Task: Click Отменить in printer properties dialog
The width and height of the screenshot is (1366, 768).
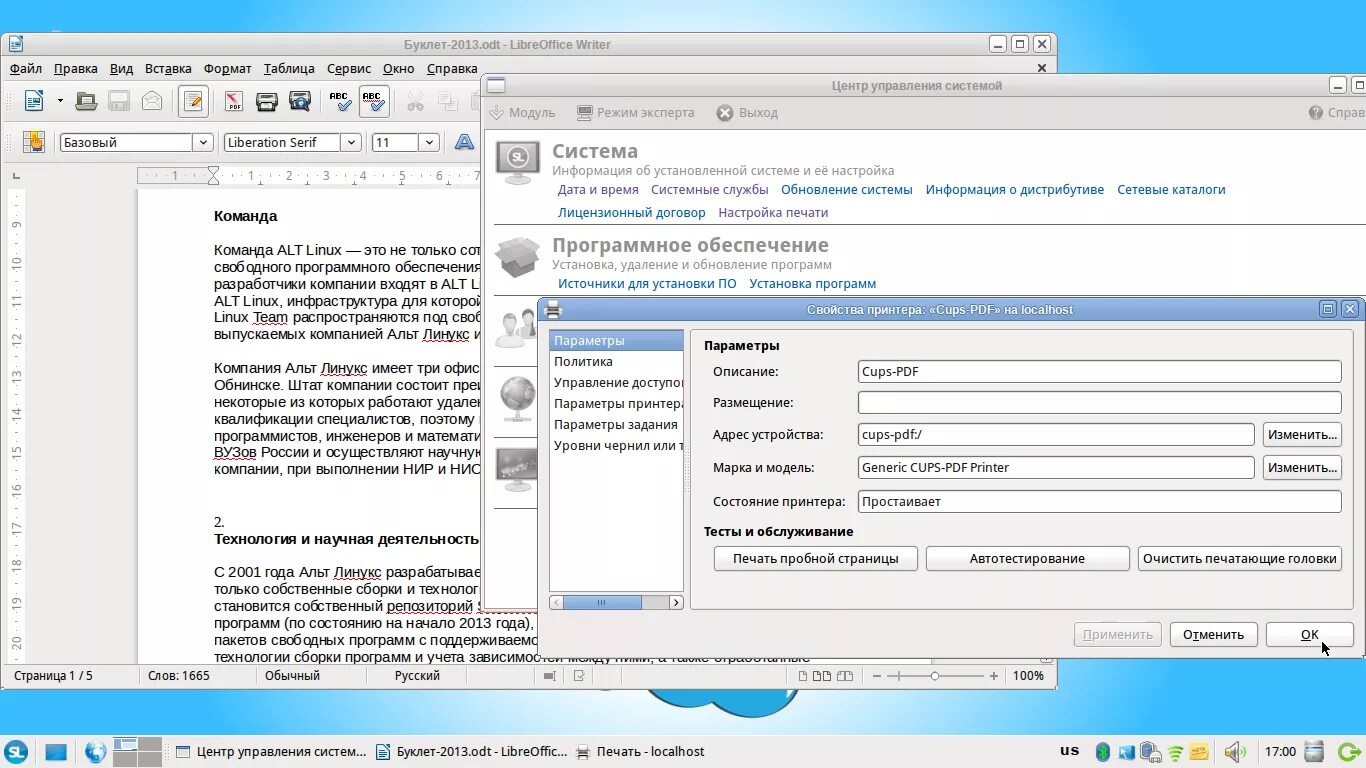Action: pos(1213,634)
